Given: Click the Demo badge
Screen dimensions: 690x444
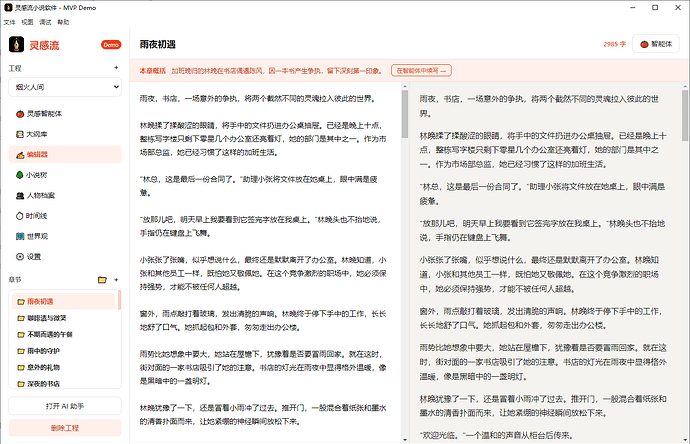Looking at the screenshot, I should [111, 45].
